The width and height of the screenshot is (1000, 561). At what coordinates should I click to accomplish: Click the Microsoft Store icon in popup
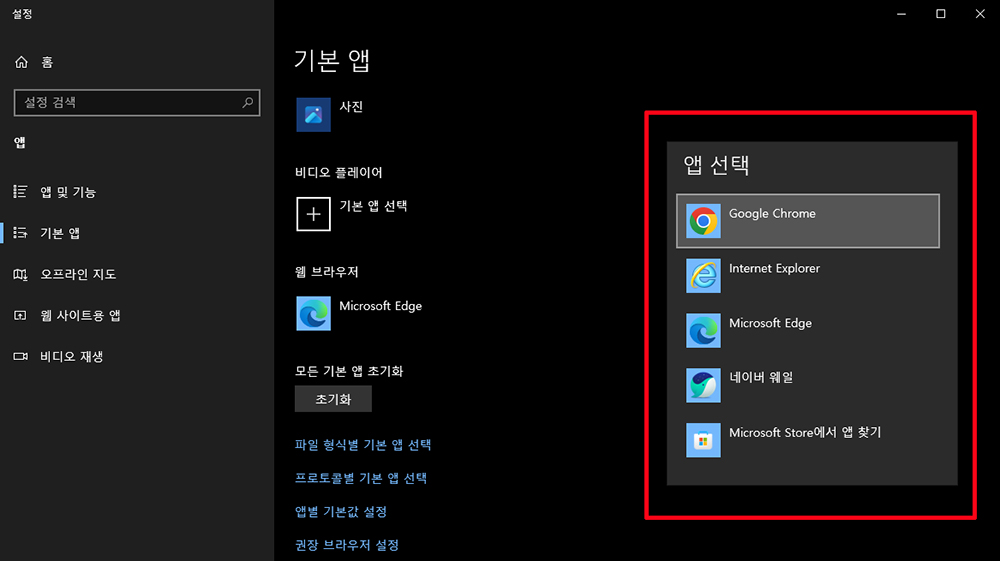point(703,440)
